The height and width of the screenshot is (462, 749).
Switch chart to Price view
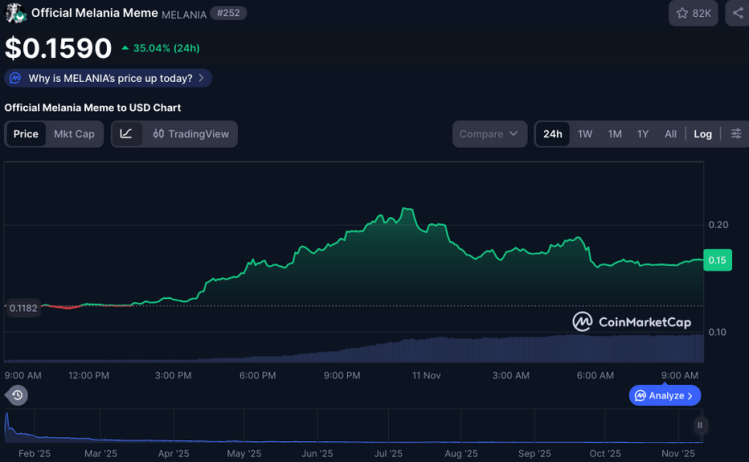(26, 134)
